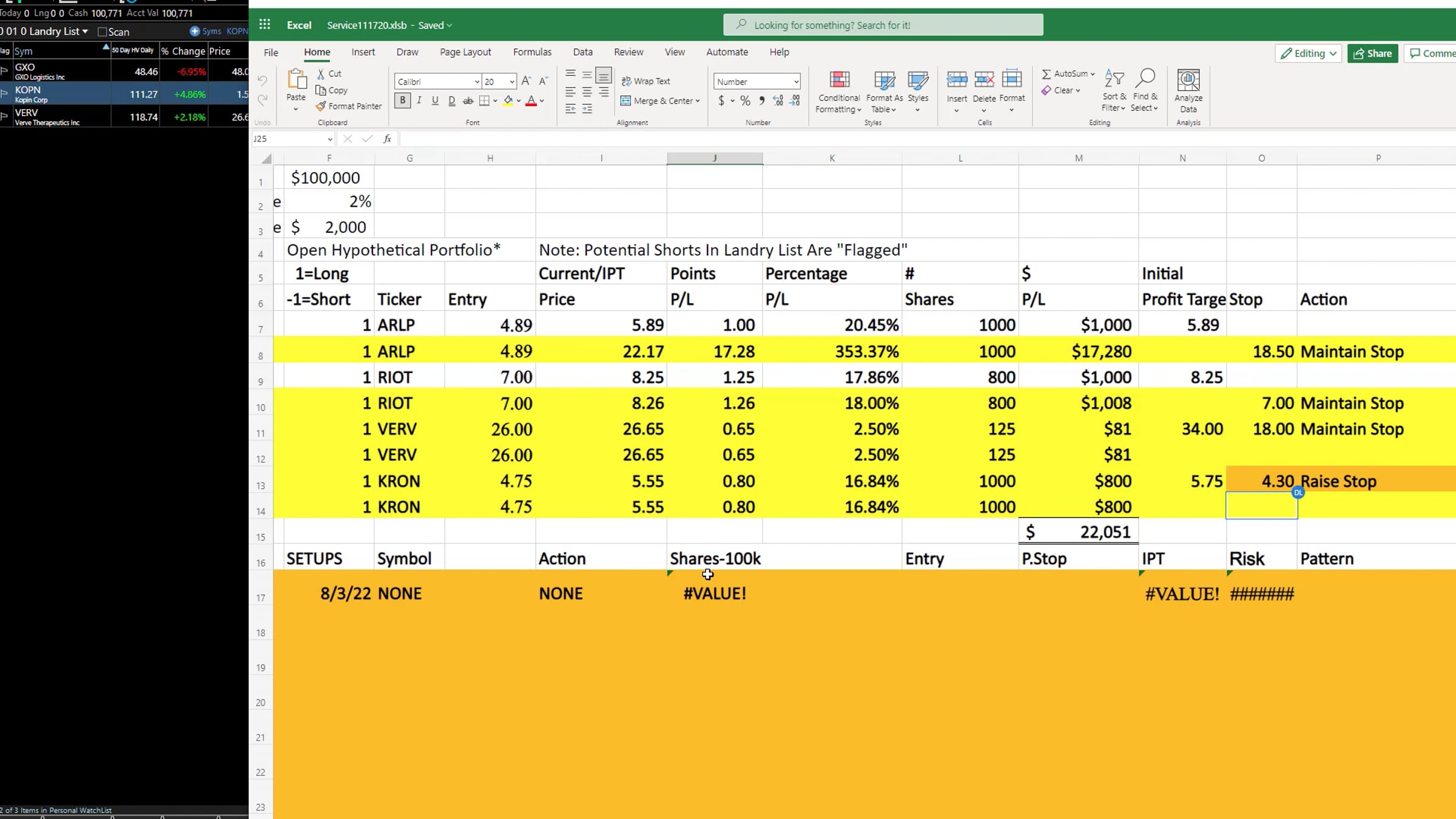Screen dimensions: 1456x819
Task: Apply the yellow fill color
Action: coord(508,101)
